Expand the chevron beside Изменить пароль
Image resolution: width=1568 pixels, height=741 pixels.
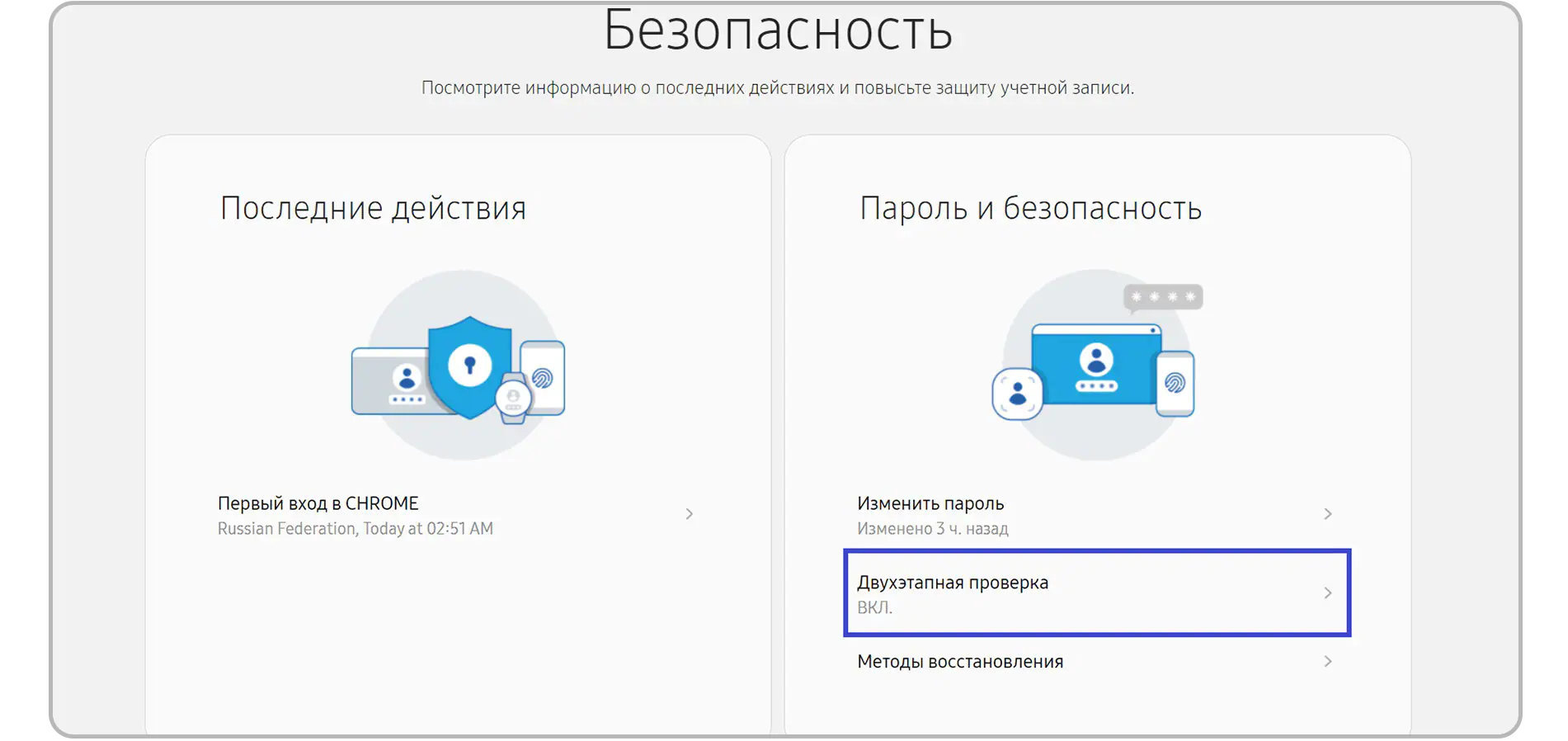tap(1327, 514)
